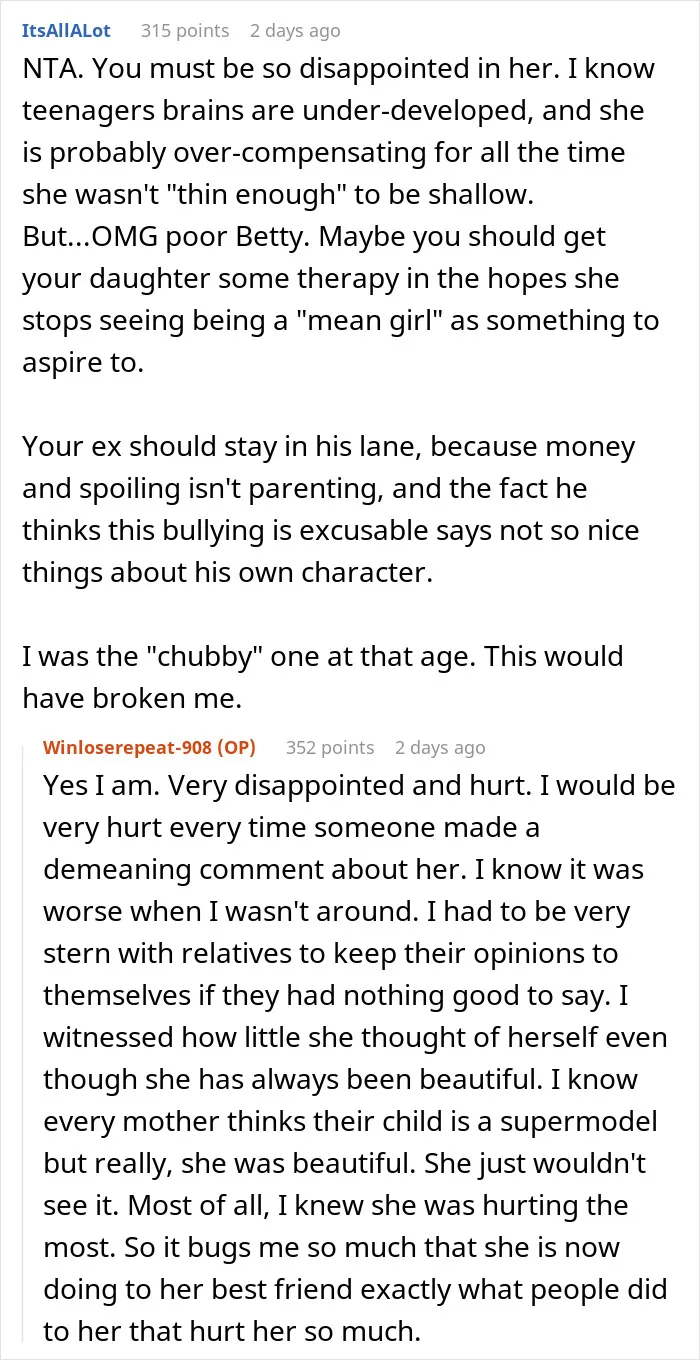Open Winloserepeat-908 (OP) profile
700x1360 pixels.
[150, 747]
